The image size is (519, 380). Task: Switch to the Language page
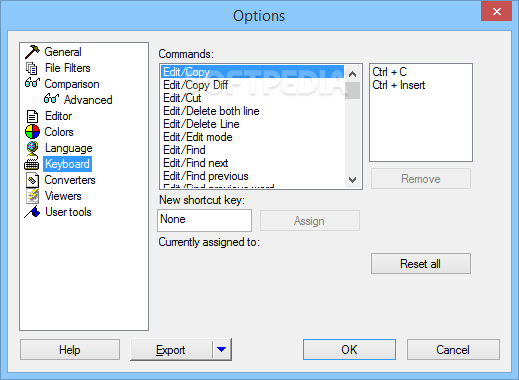tap(69, 148)
